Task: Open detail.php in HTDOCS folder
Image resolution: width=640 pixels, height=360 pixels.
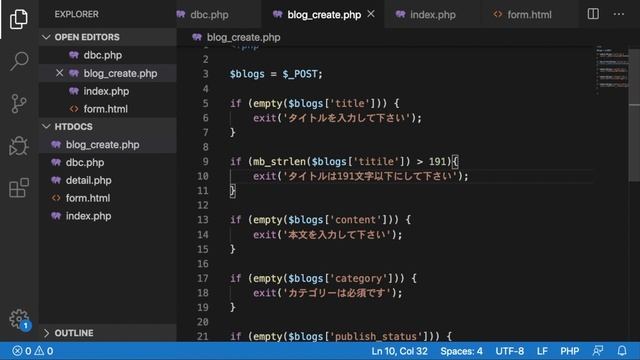Action: click(108, 180)
